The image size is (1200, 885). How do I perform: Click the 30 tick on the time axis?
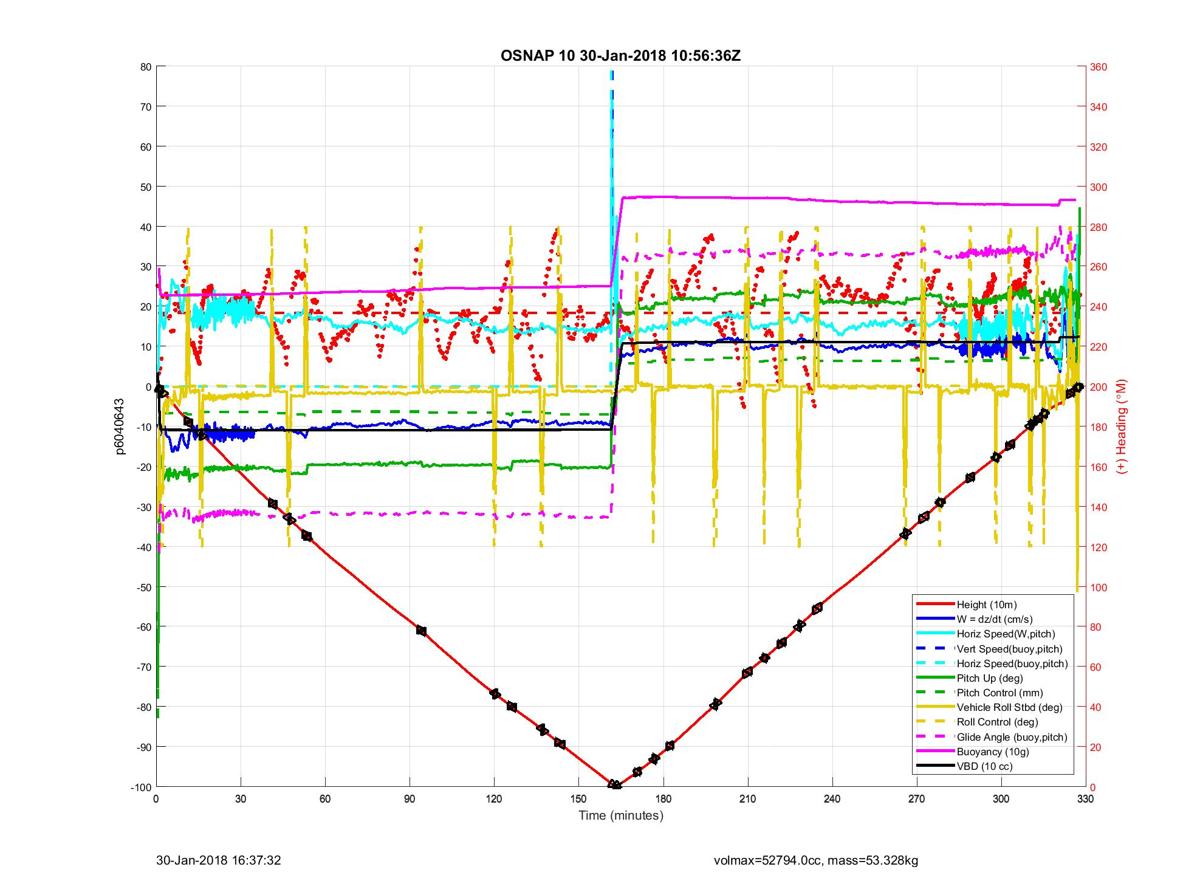click(x=240, y=799)
